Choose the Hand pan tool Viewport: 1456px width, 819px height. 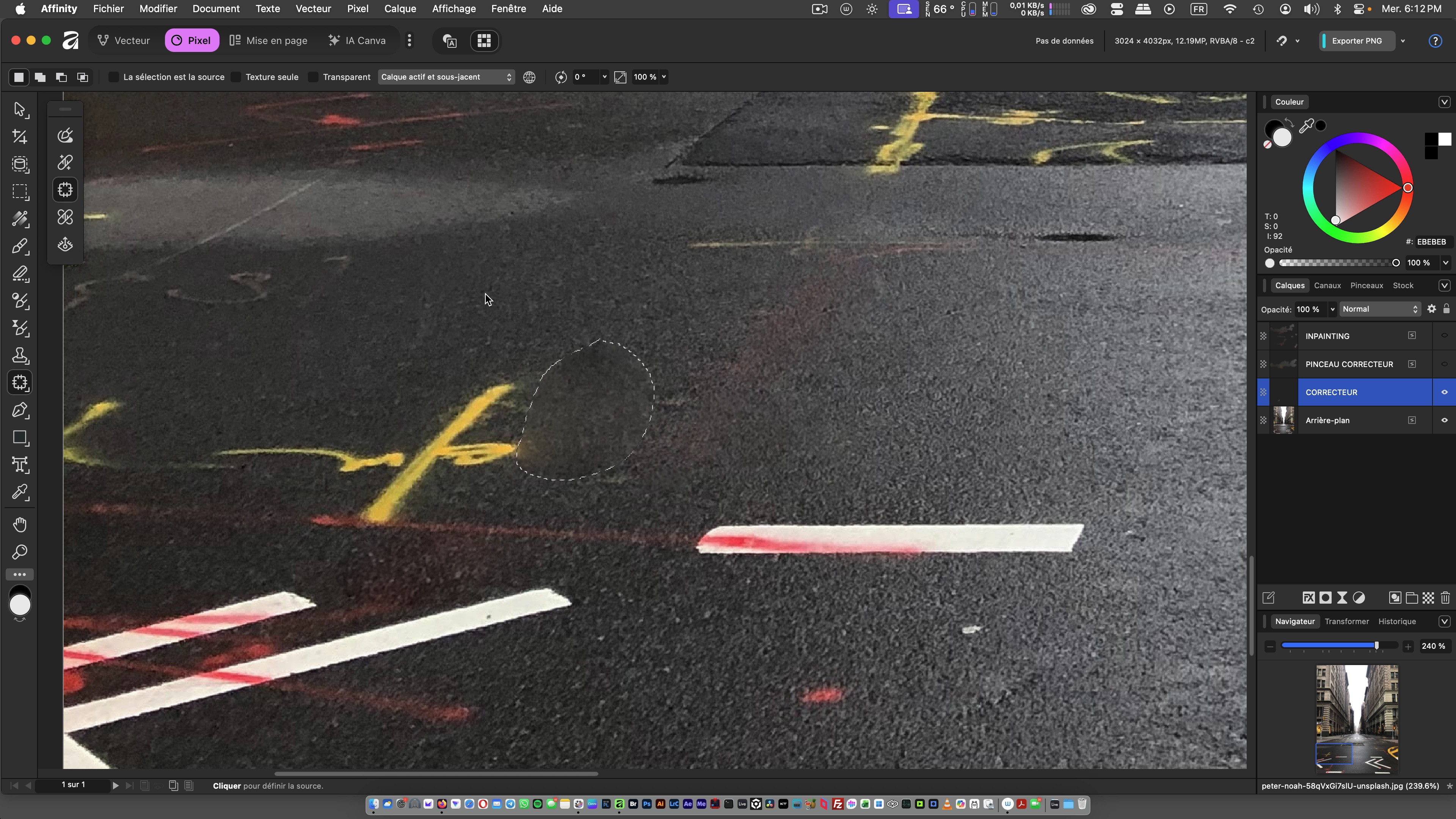(20, 525)
